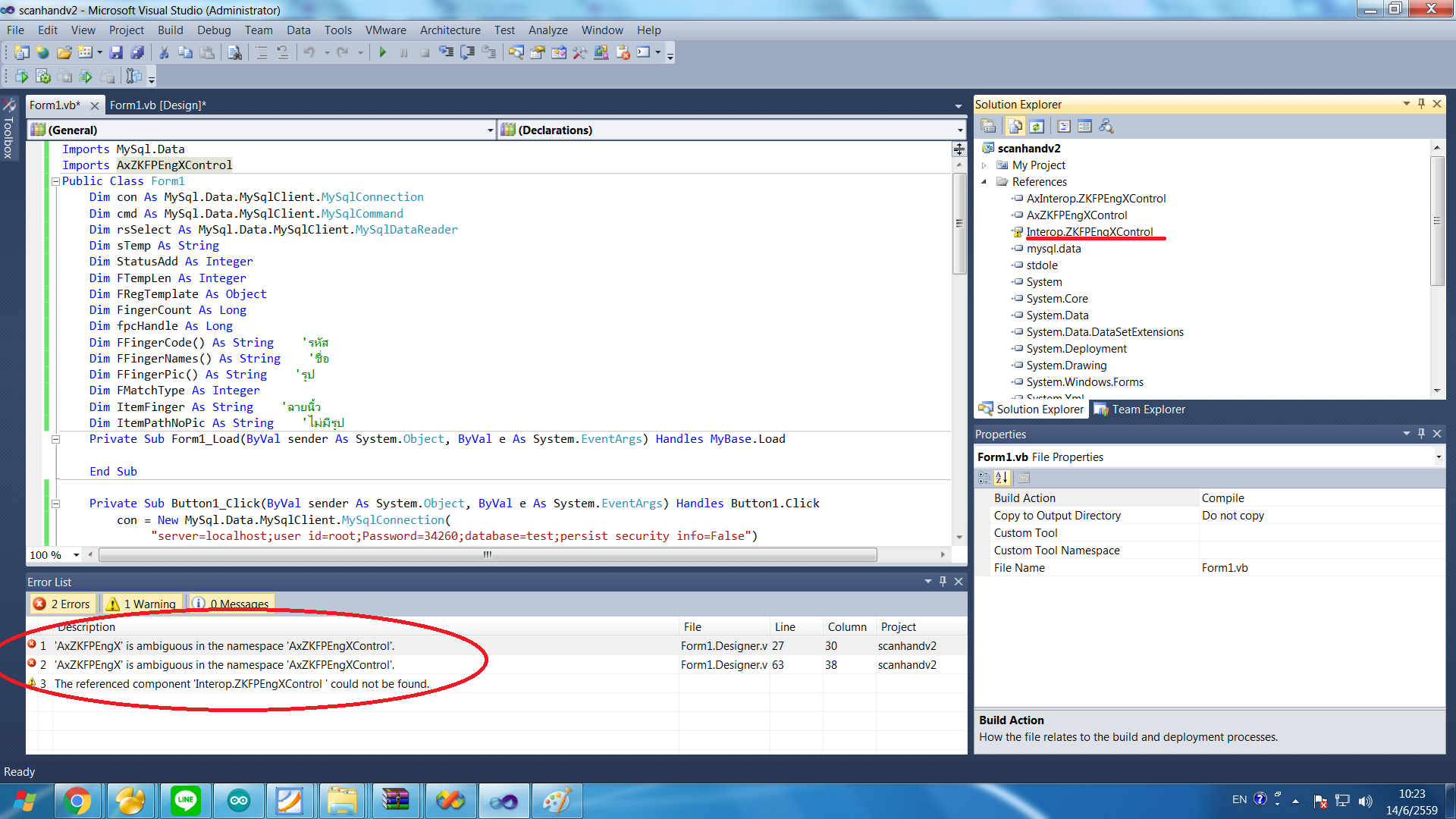Start Debugging with the green play button
The image size is (1456, 819).
(x=383, y=52)
